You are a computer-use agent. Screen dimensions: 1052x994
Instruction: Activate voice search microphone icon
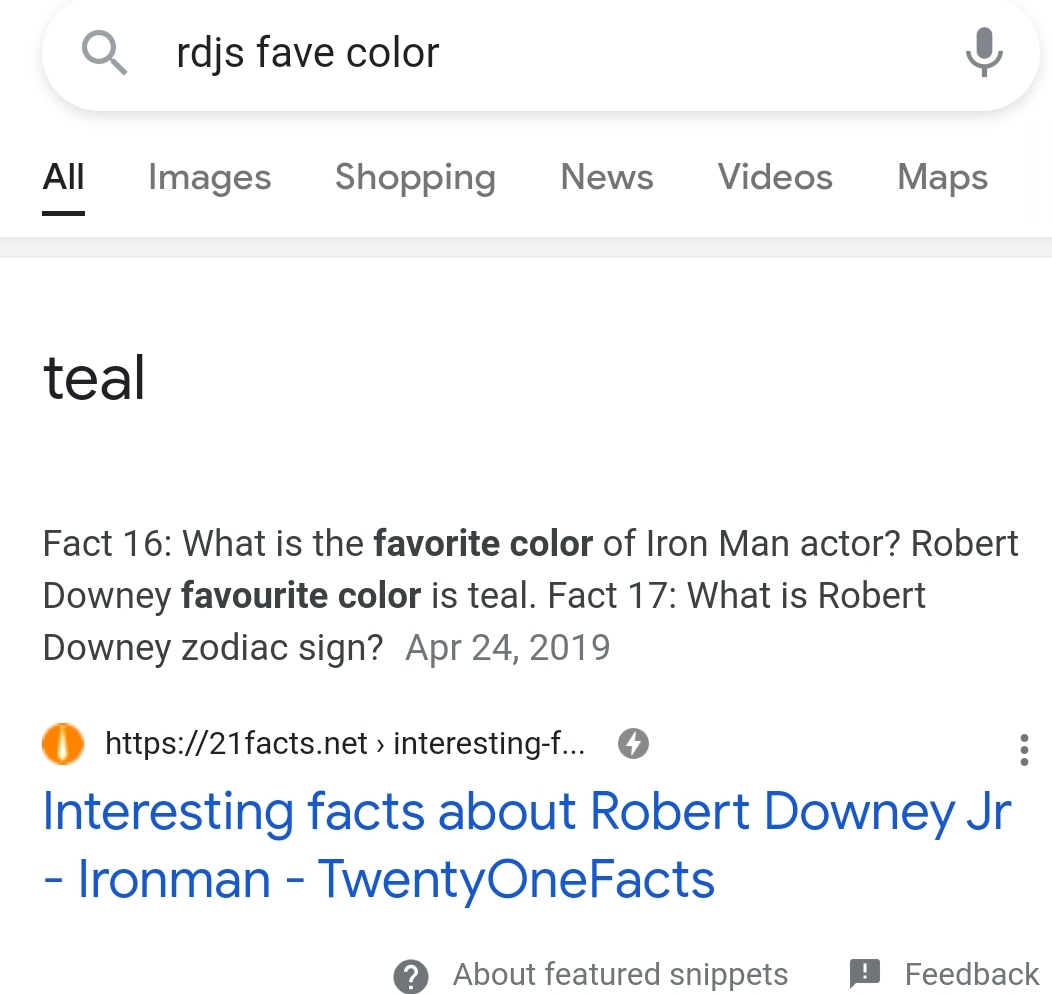tap(984, 52)
